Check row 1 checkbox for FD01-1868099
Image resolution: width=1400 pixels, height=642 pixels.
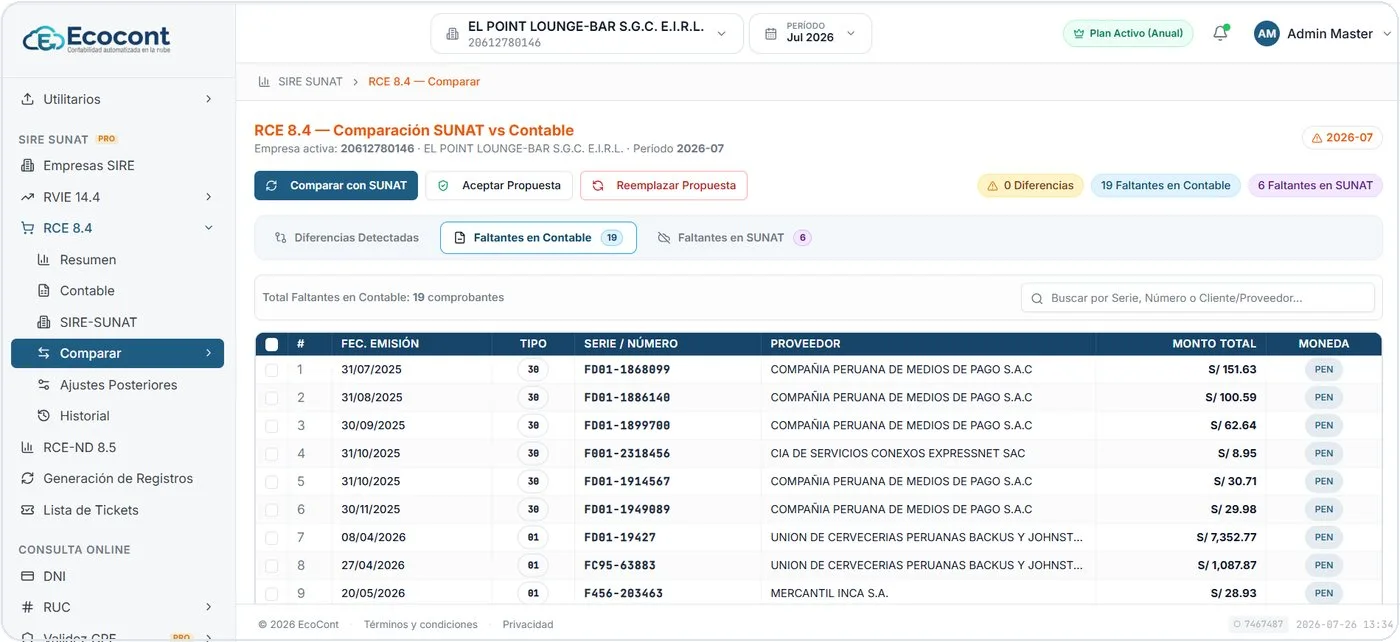[271, 370]
